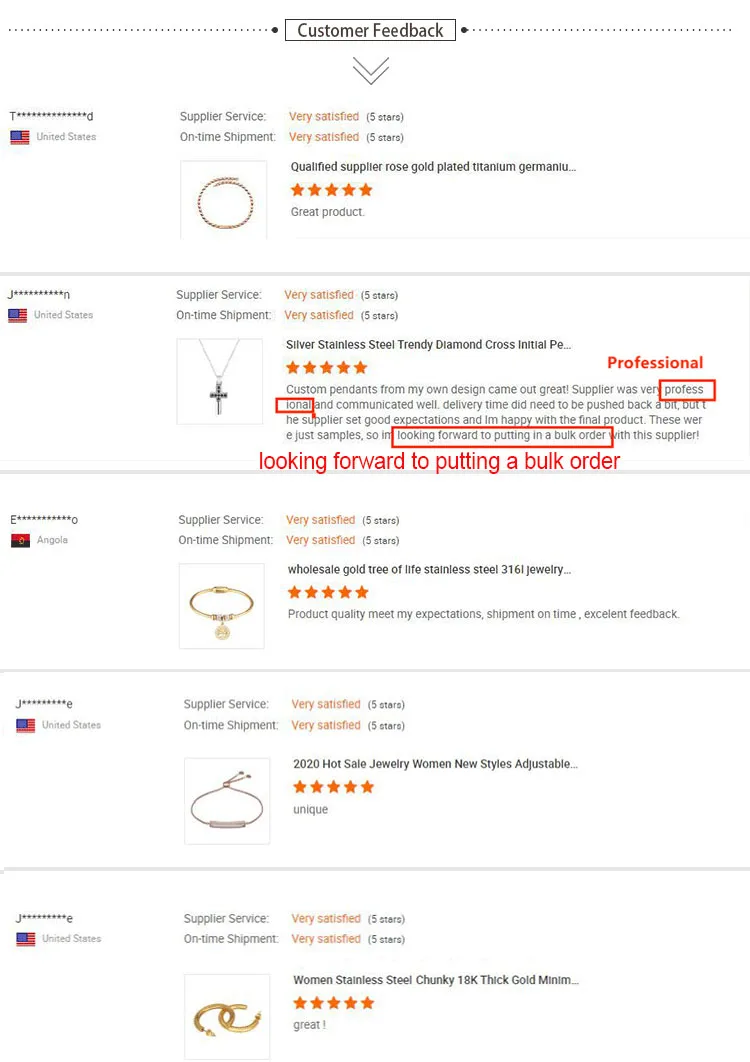Open 'Women Stainless Steel Chunky 18K' product link
This screenshot has height=1062, width=750.
pos(435,980)
